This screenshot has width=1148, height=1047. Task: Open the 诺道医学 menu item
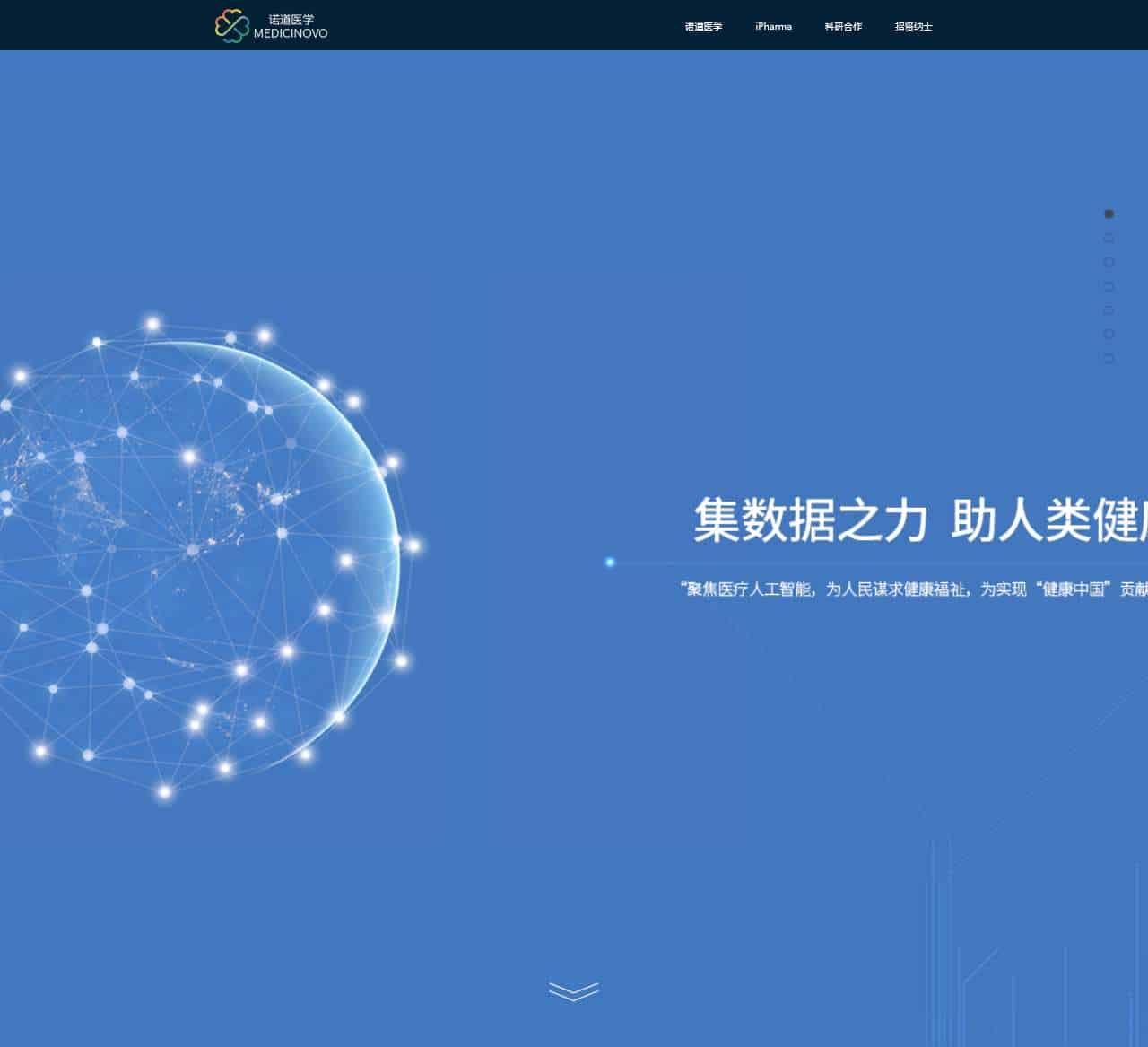[x=703, y=27]
